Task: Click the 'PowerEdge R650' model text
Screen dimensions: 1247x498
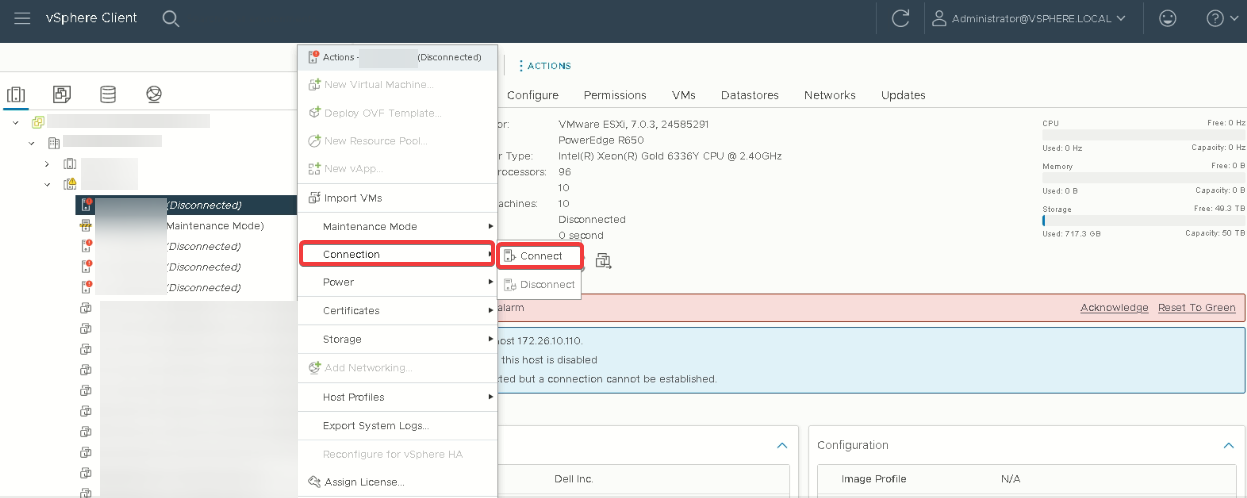Action: coord(599,140)
